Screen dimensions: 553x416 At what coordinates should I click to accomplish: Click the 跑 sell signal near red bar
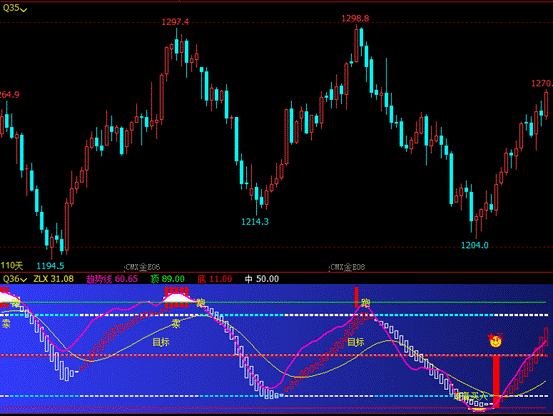(365, 302)
